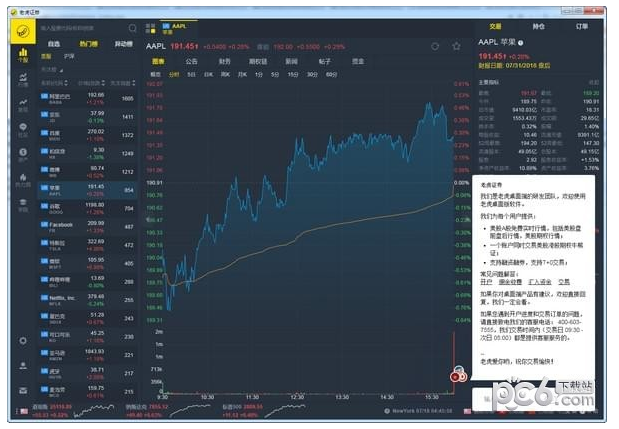Open the 帖子 tab above the chart
The height and width of the screenshot is (429, 619).
tap(325, 61)
